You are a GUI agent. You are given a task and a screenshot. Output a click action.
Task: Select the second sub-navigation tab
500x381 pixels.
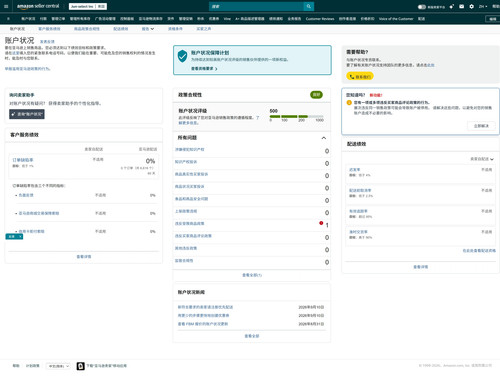(49, 29)
